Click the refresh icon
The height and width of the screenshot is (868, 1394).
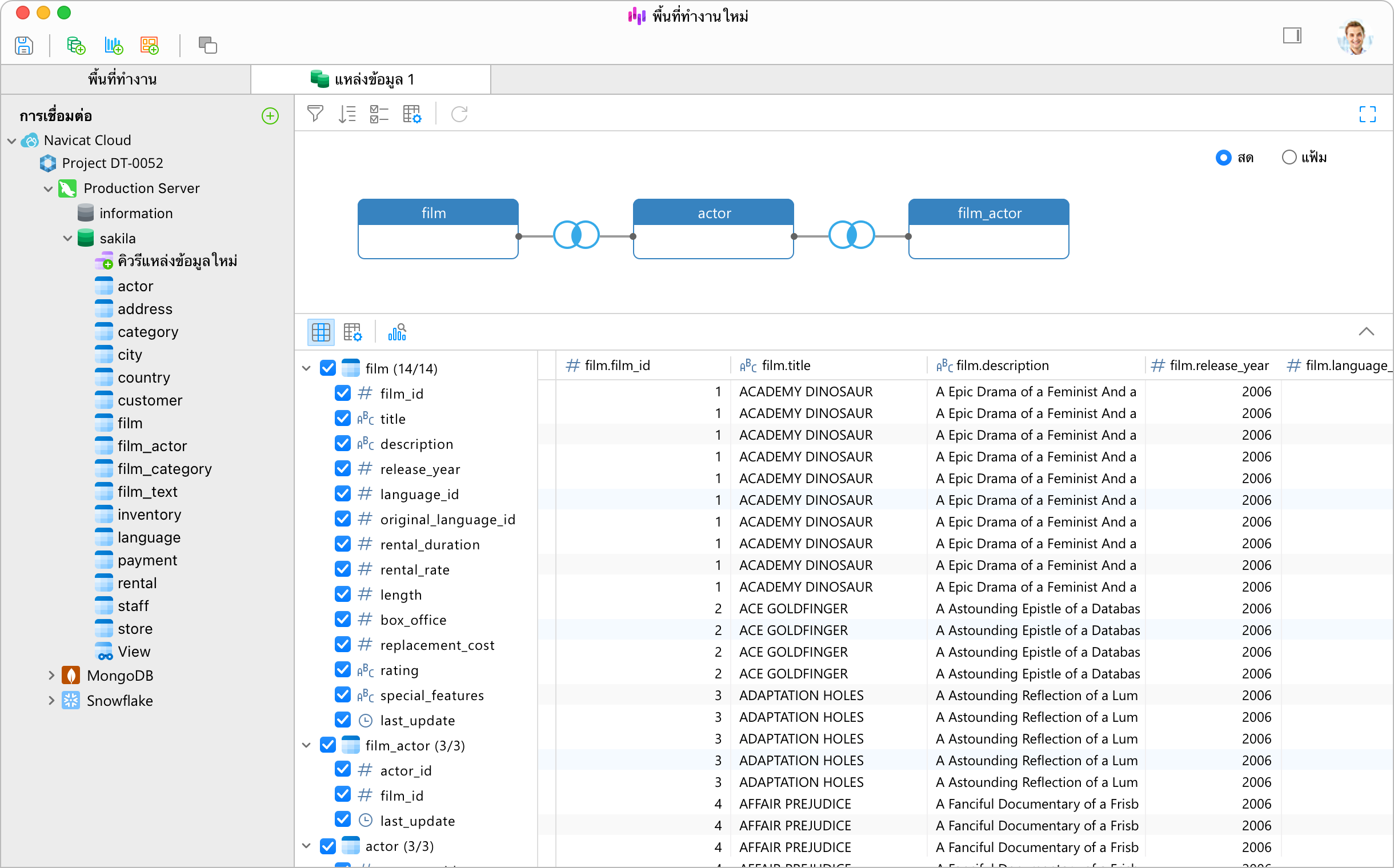click(x=459, y=114)
